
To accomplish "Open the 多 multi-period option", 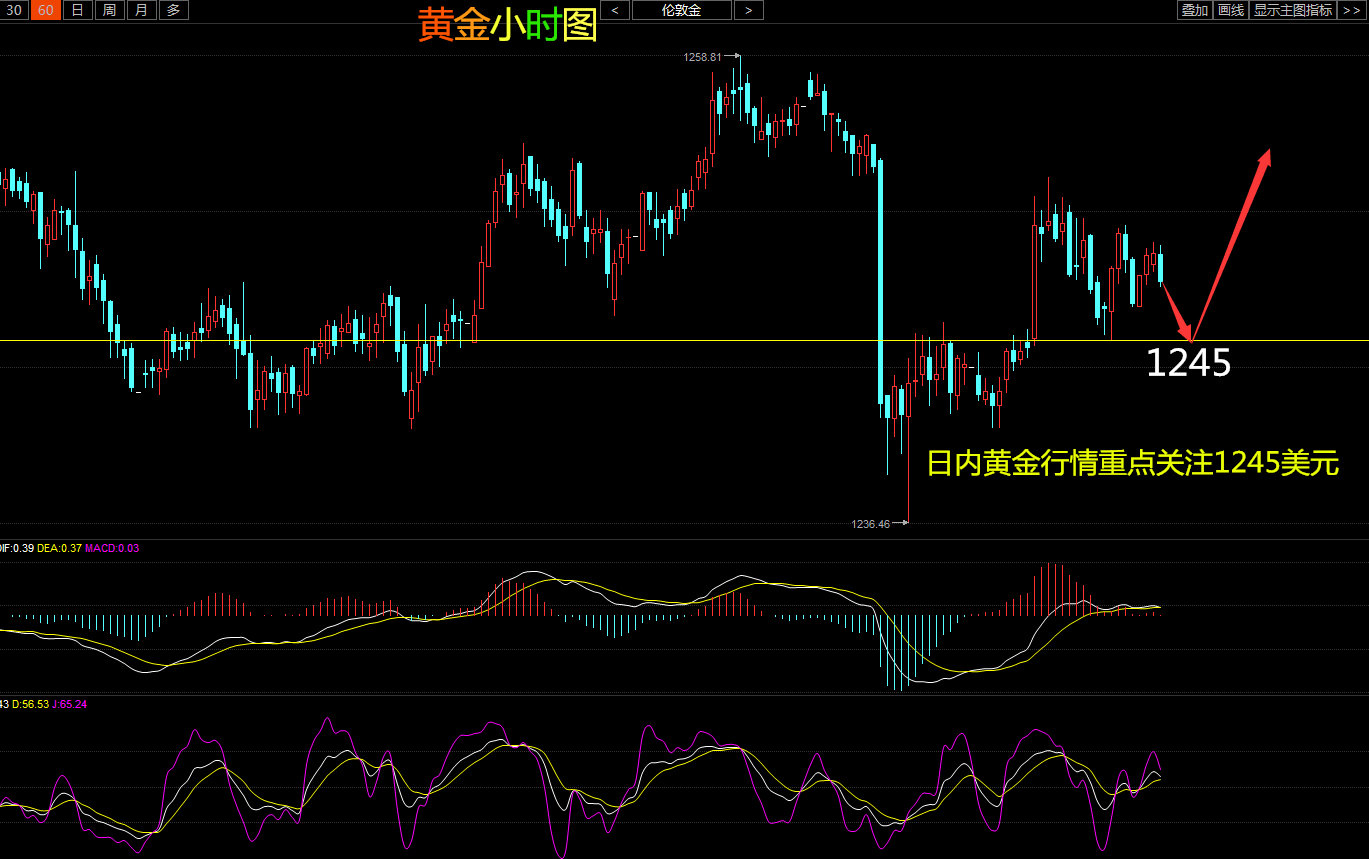I will pyautogui.click(x=173, y=10).
